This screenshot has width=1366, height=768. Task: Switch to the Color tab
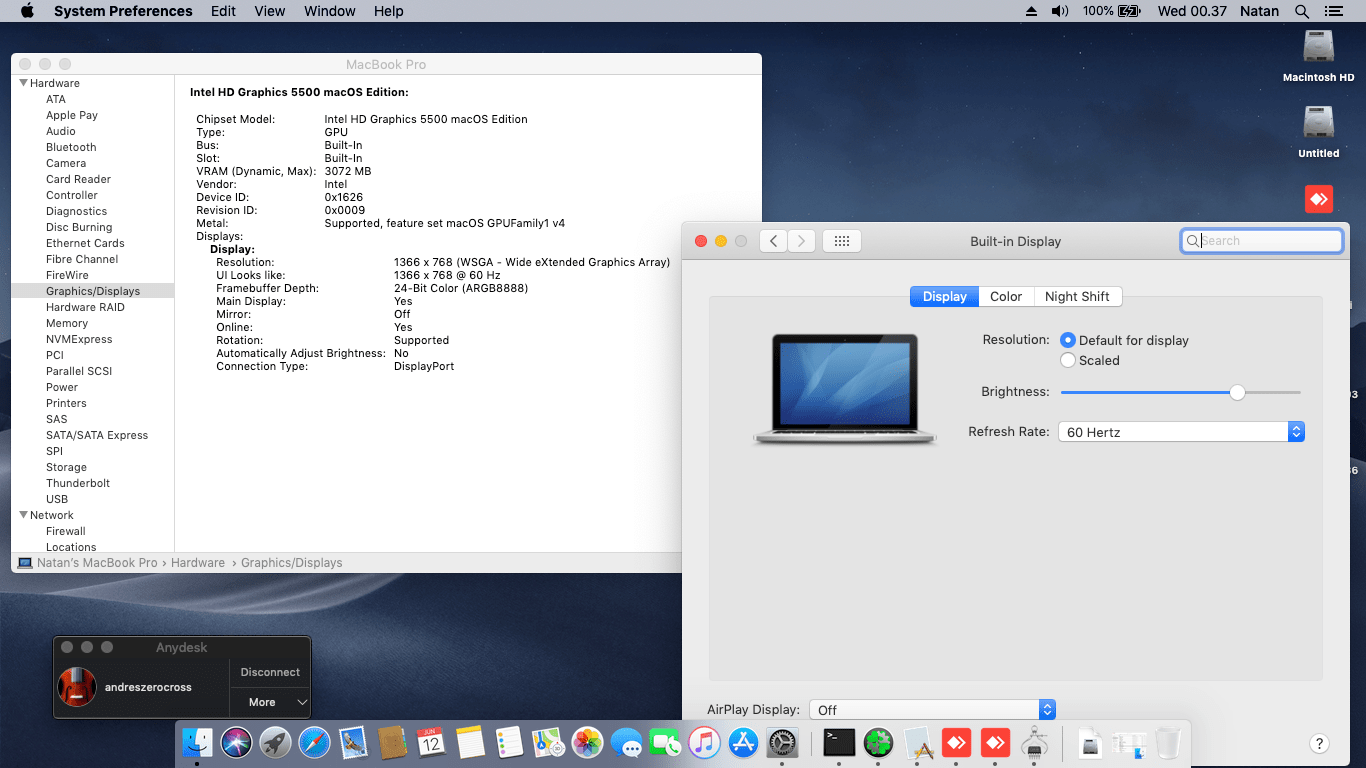1006,296
